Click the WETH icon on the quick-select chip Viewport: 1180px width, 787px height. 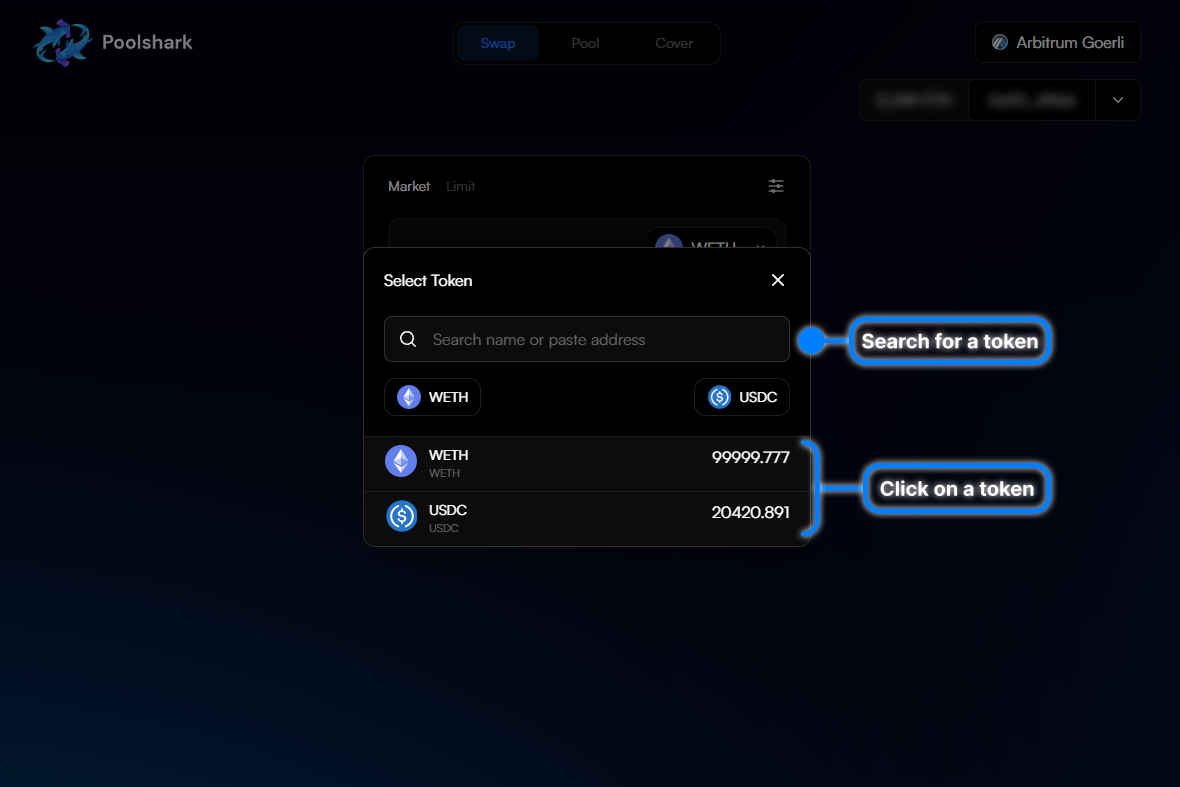[x=407, y=397]
